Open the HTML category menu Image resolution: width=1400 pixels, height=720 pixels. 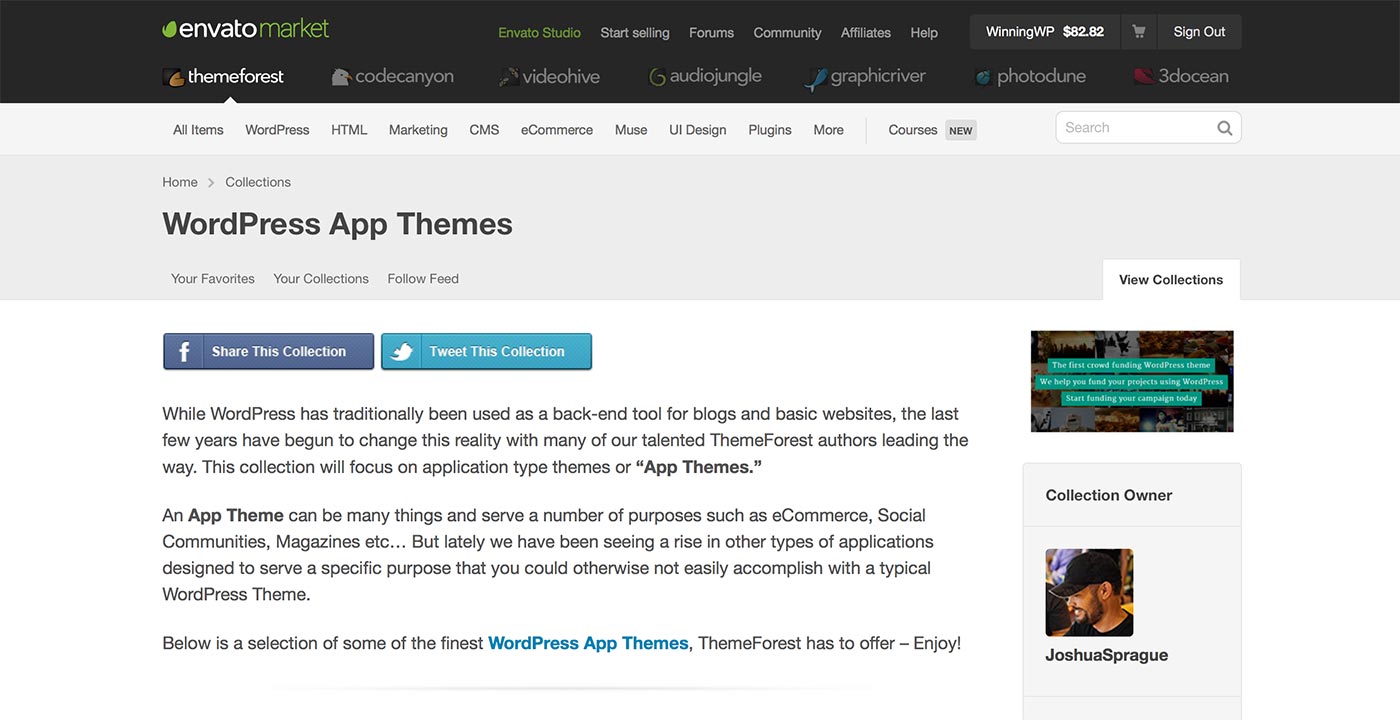click(x=349, y=130)
